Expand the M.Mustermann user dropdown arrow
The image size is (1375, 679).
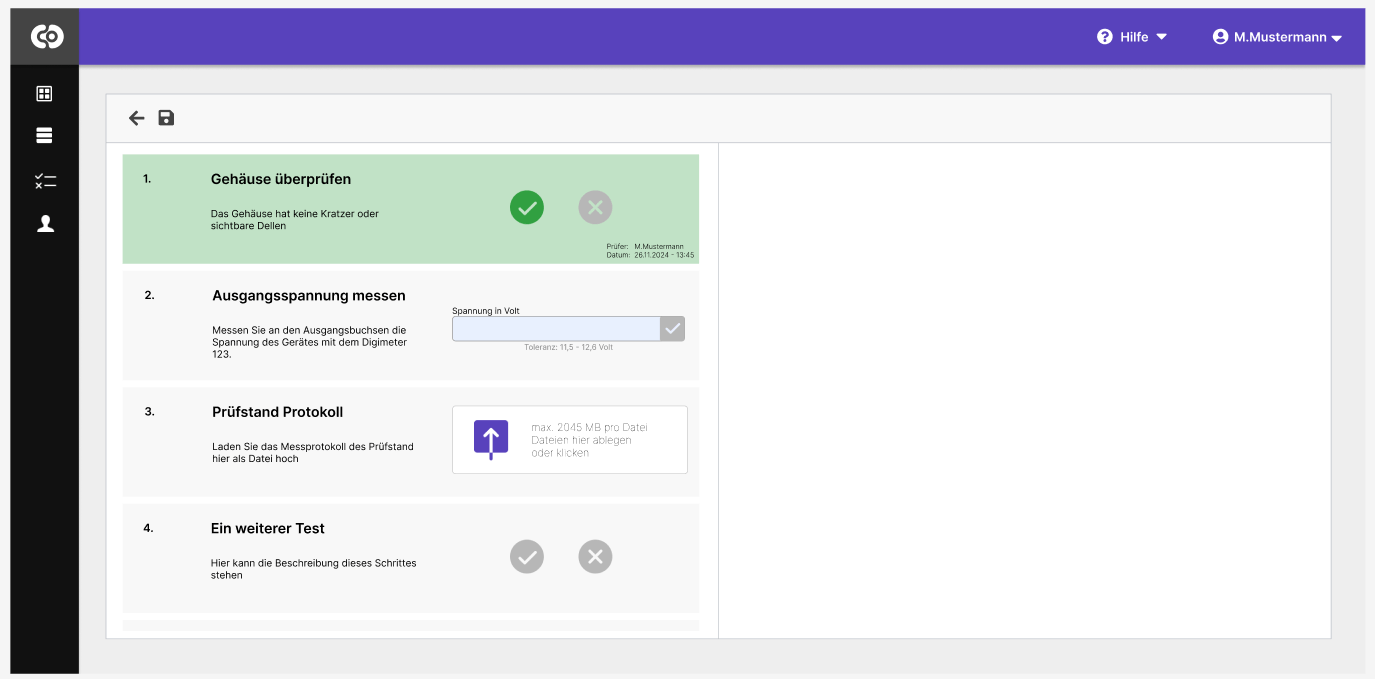[1336, 38]
